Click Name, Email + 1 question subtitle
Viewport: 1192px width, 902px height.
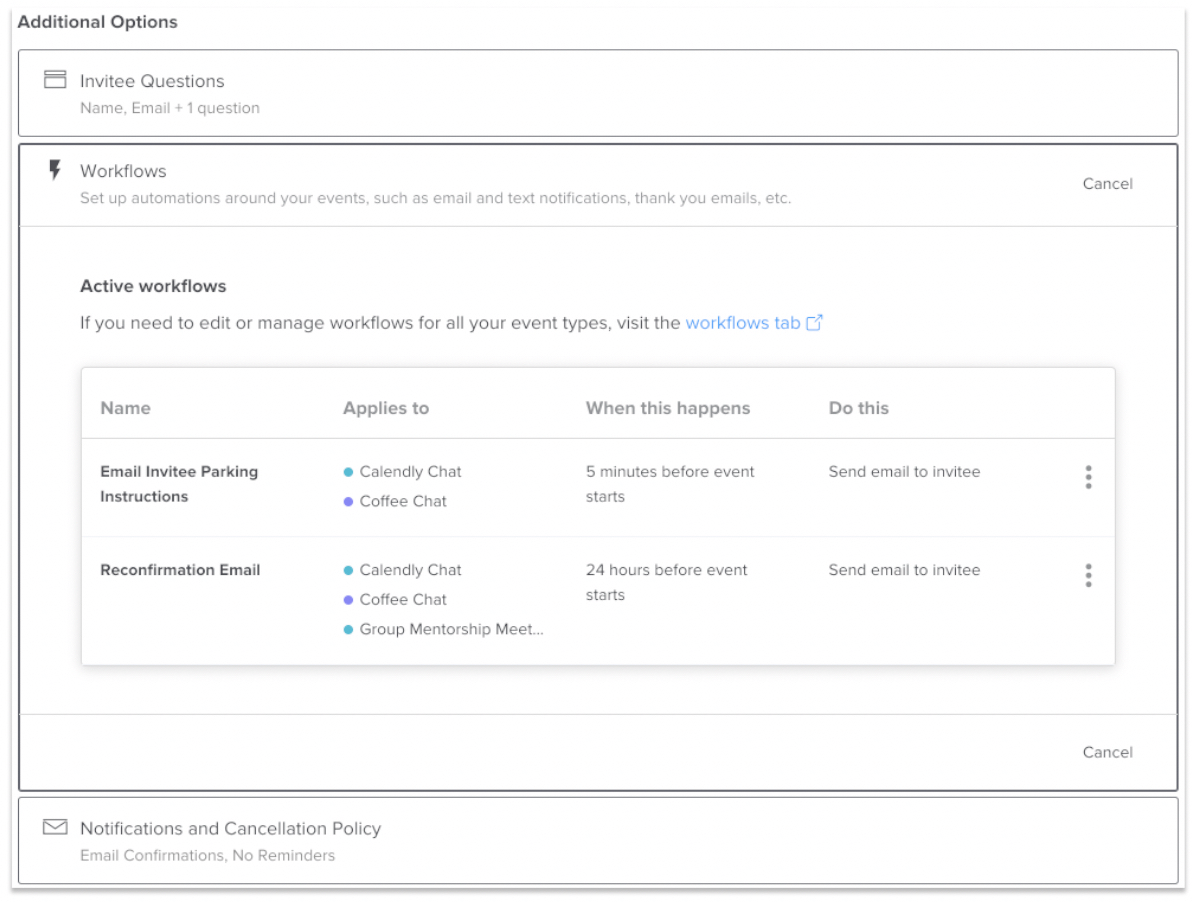pos(170,108)
